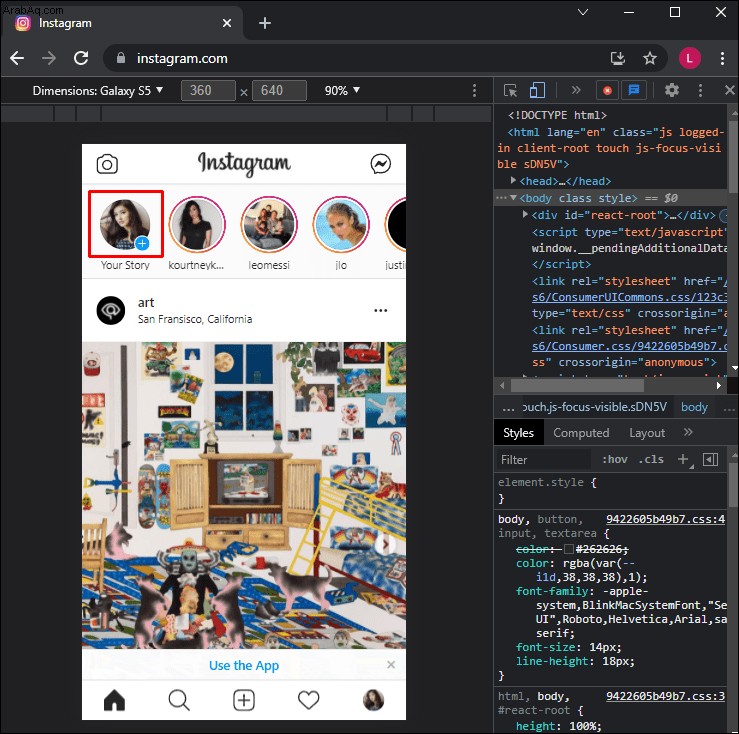Click the install app icon in the address bar
This screenshot has width=739, height=734.
618,58
